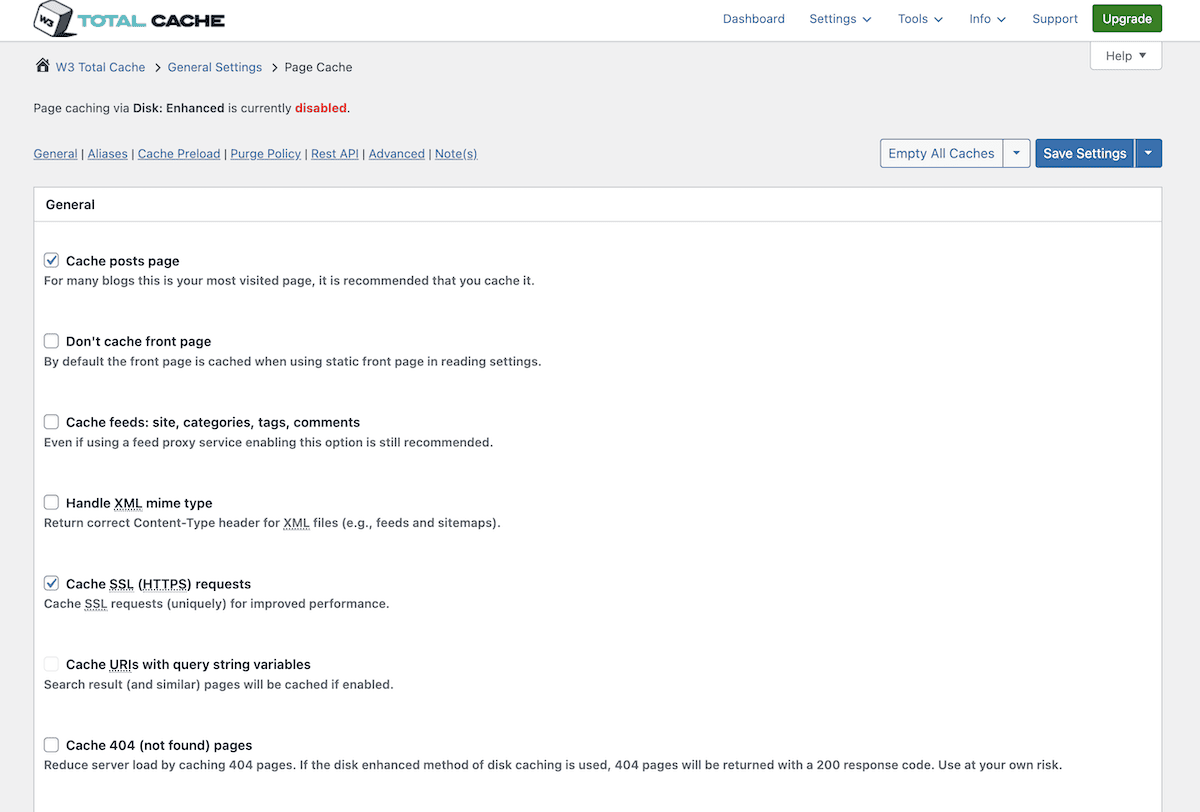Click the green Upgrade button
This screenshot has height=812, width=1200.
point(1127,19)
